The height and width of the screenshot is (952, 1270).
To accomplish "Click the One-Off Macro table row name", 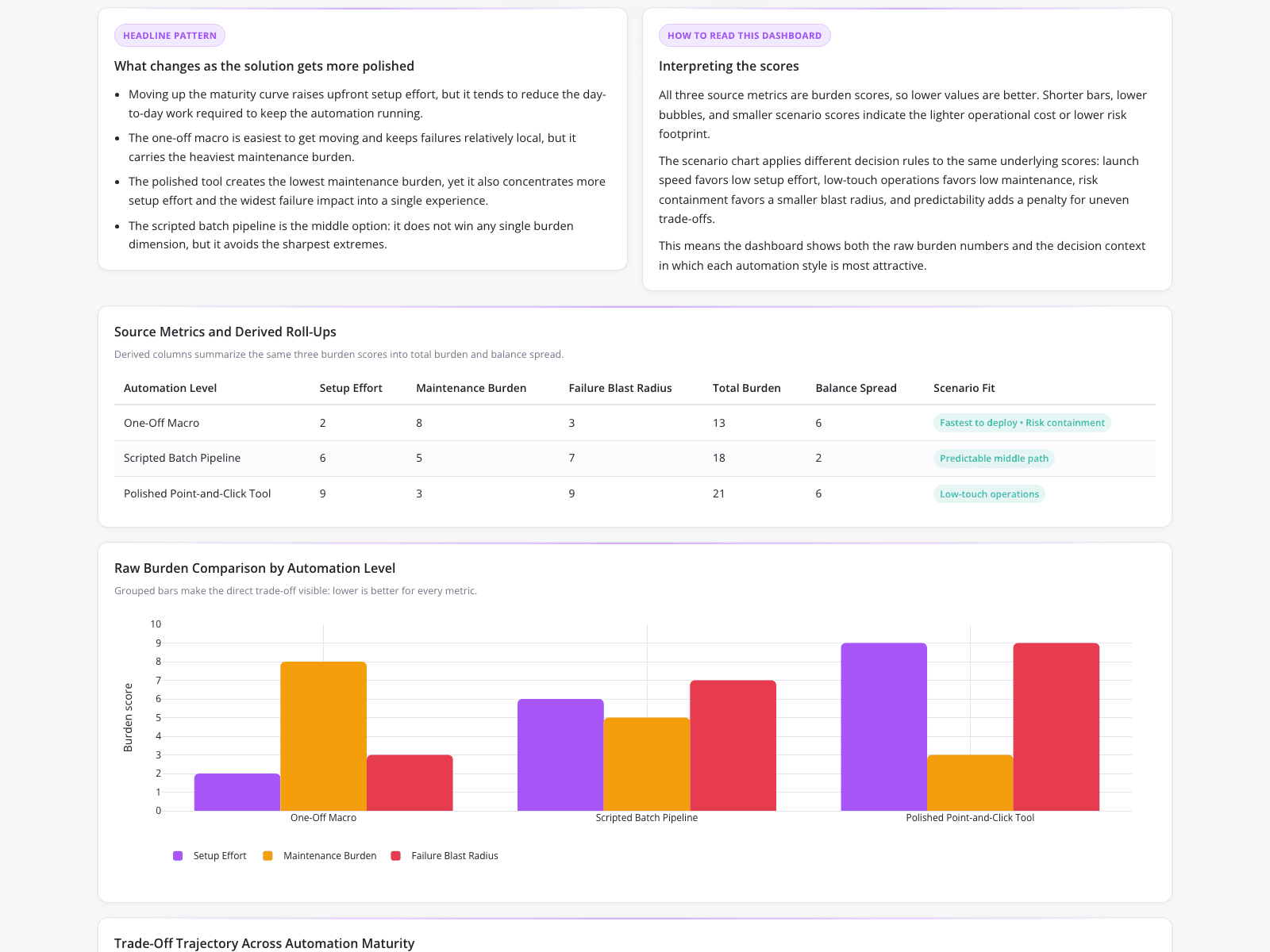I will coord(161,423).
